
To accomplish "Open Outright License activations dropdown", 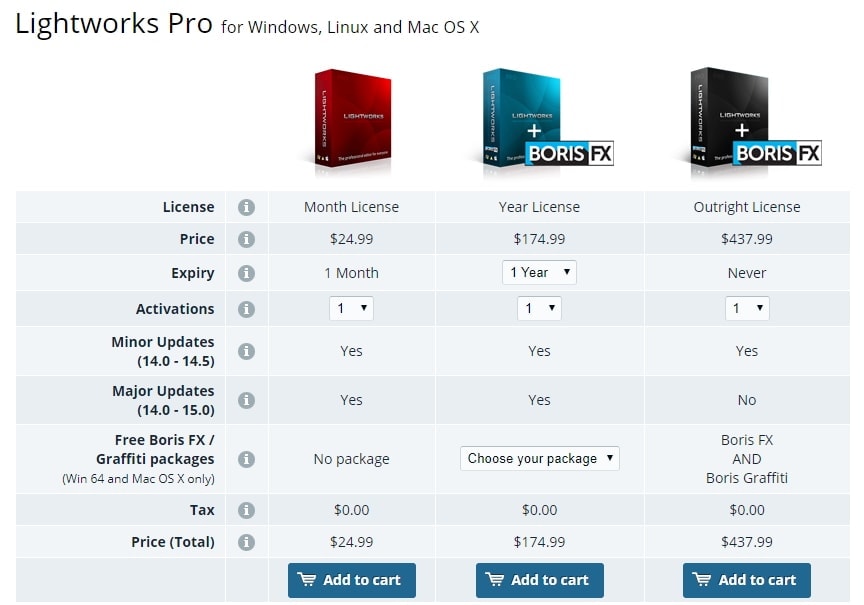I will 747,308.
